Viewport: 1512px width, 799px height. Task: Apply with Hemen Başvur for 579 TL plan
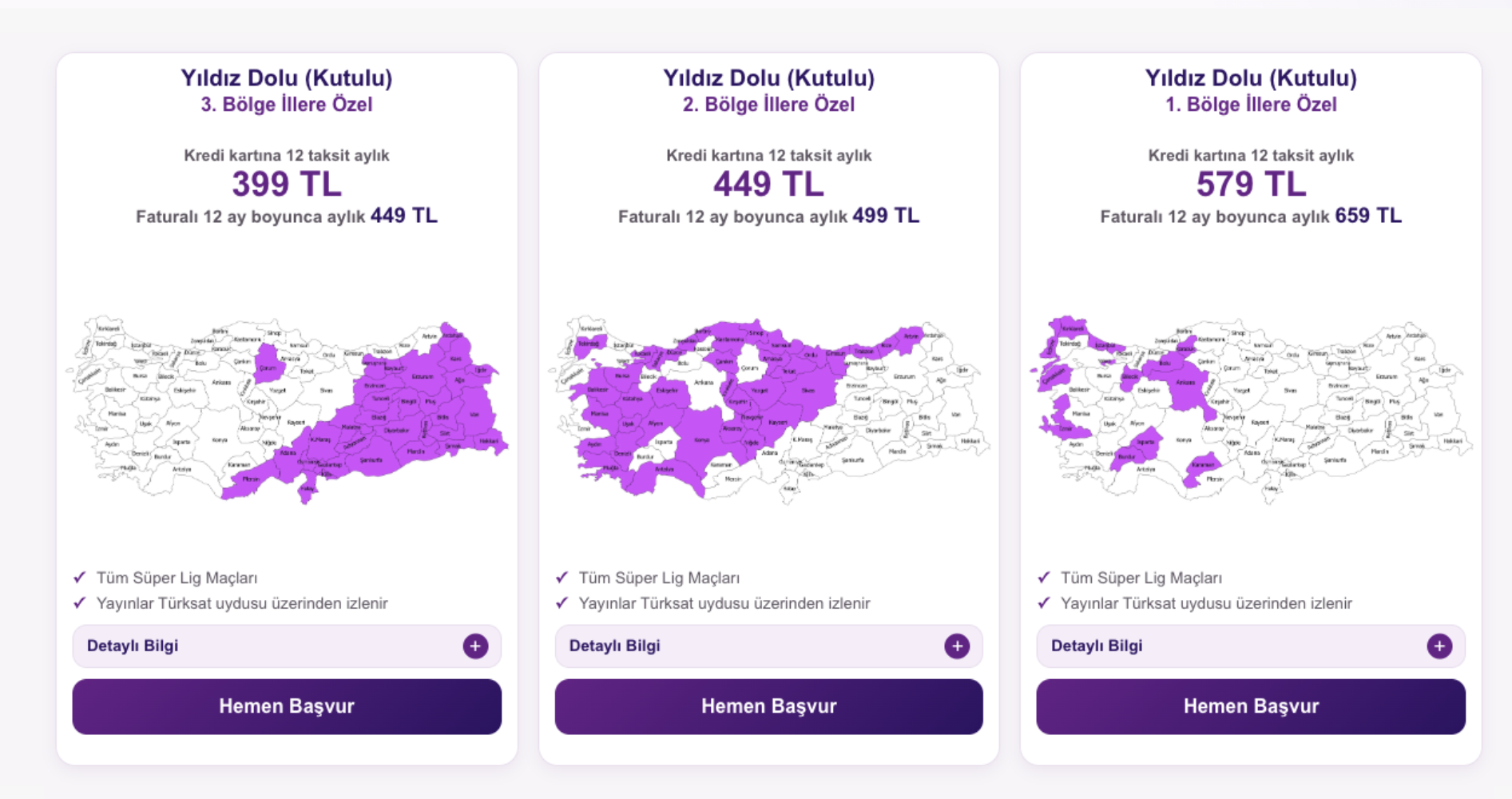click(x=1251, y=706)
